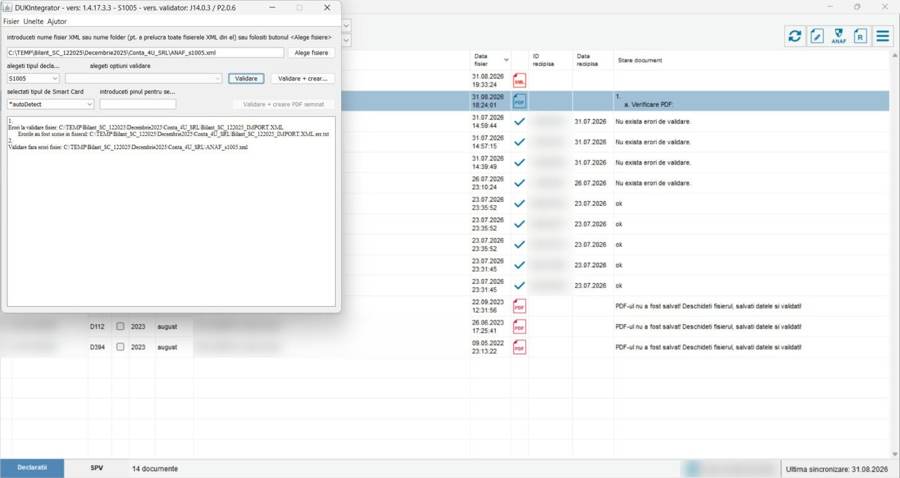Open the Unelte menu
Image resolution: width=900 pixels, height=478 pixels.
click(33, 21)
